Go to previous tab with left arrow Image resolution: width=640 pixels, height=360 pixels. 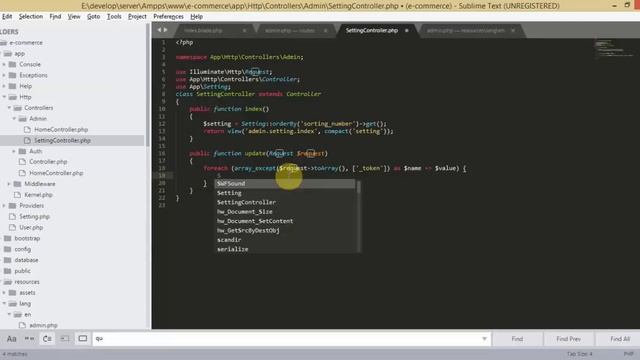160,30
